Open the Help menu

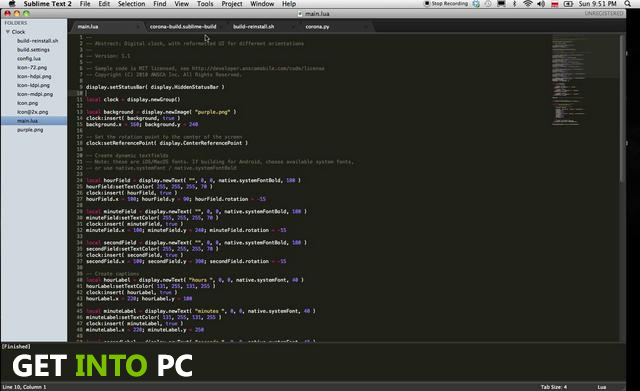click(289, 4)
